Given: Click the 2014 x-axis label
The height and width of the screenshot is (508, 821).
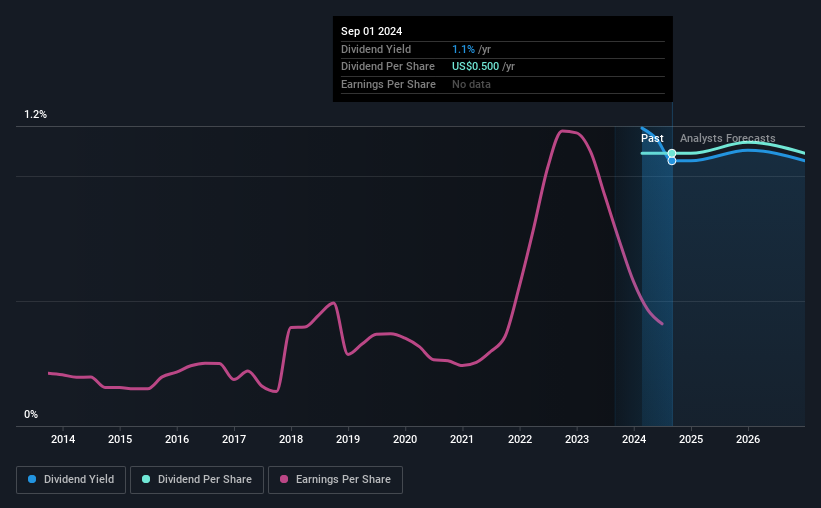Looking at the screenshot, I should tap(63, 439).
